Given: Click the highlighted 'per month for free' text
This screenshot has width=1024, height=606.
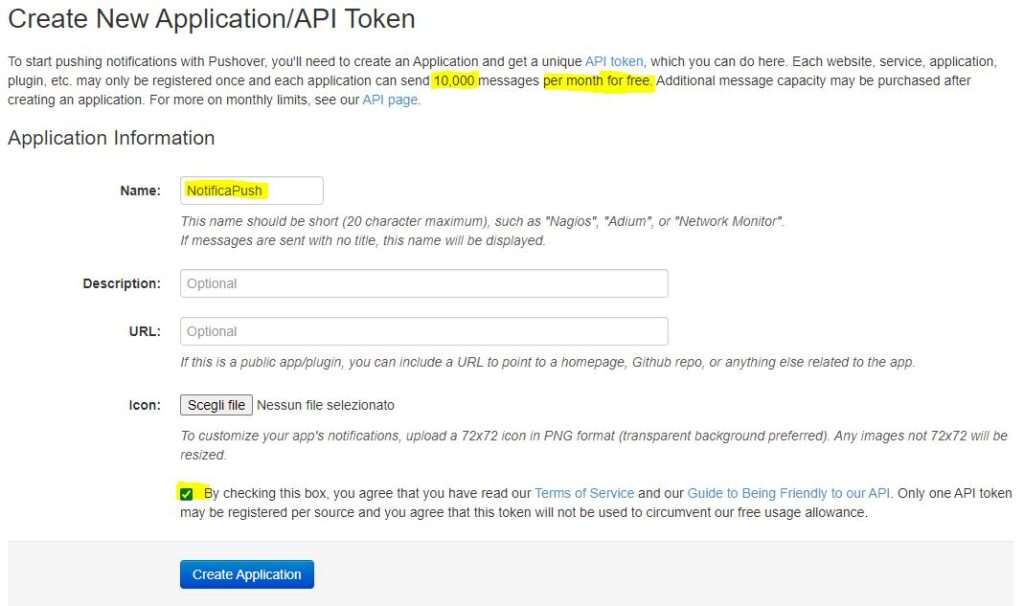Looking at the screenshot, I should (598, 80).
